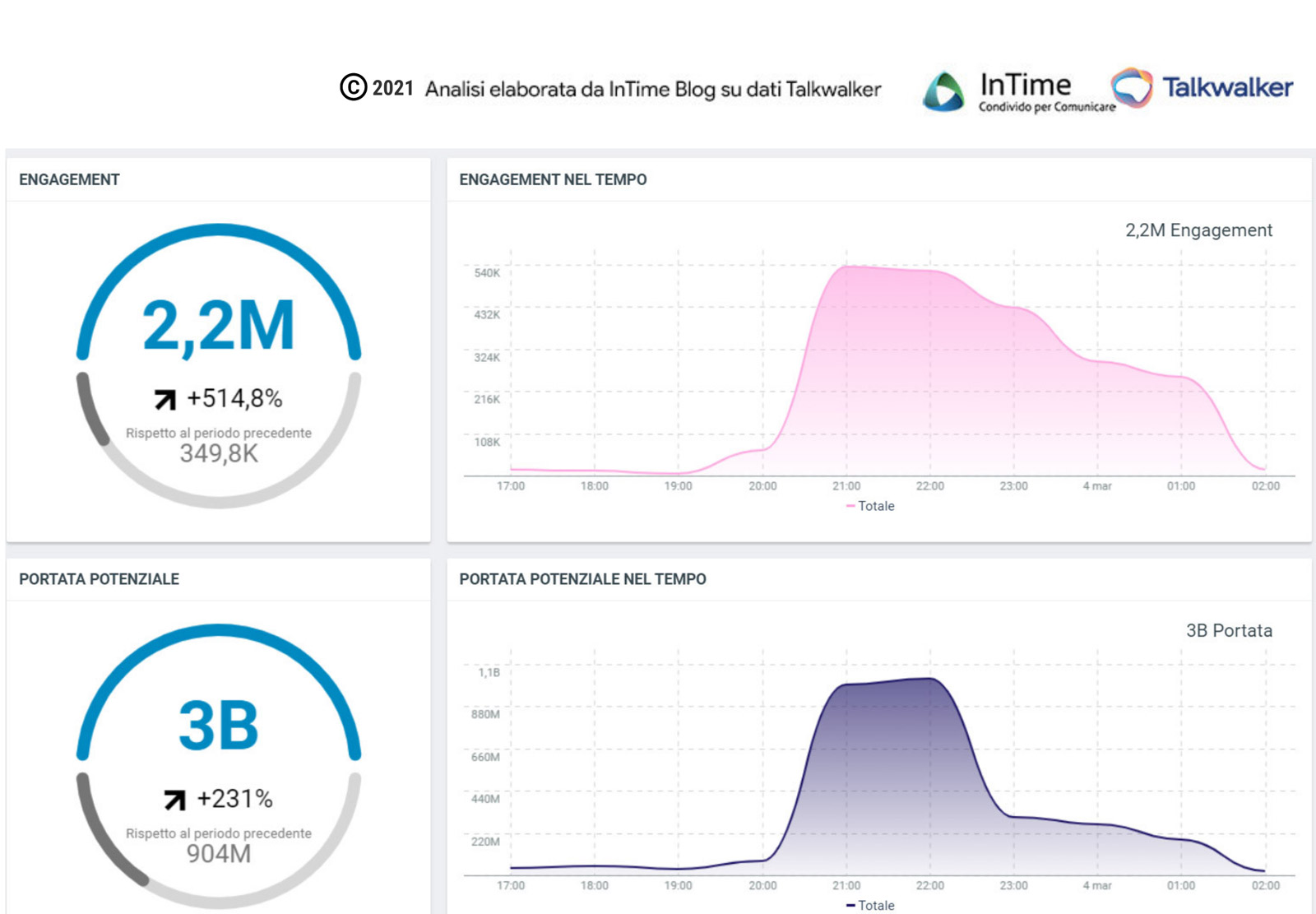Click the Talkwalker swirl logo icon
Viewport: 1316px width, 914px height.
pos(1132,87)
